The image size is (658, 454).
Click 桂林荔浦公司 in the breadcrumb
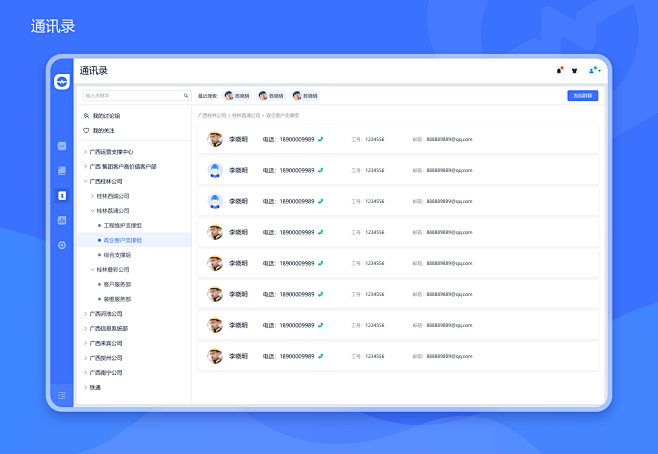tap(246, 115)
